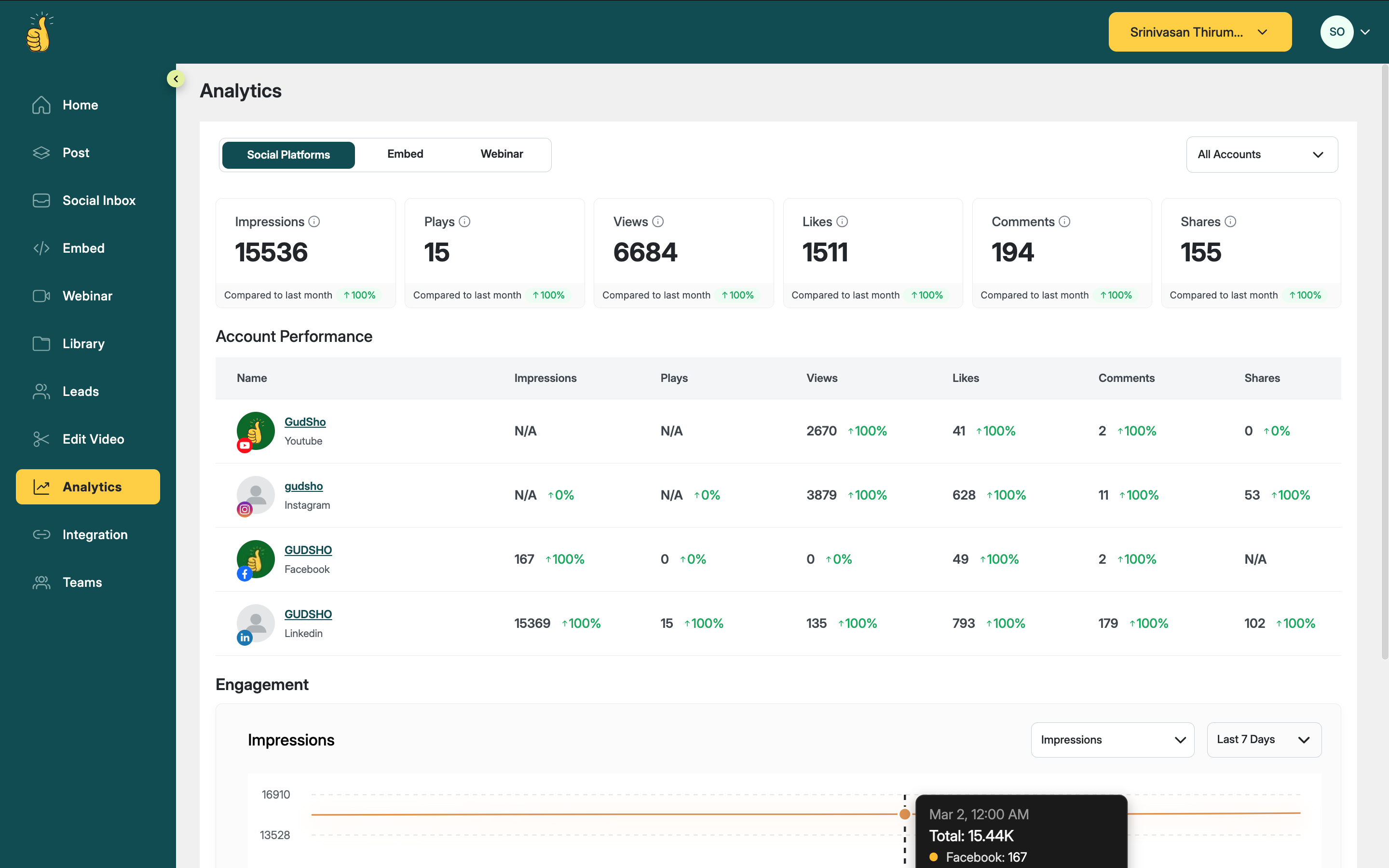This screenshot has width=1389, height=868.
Task: Open Social Inbox from sidebar icon
Action: point(41,200)
